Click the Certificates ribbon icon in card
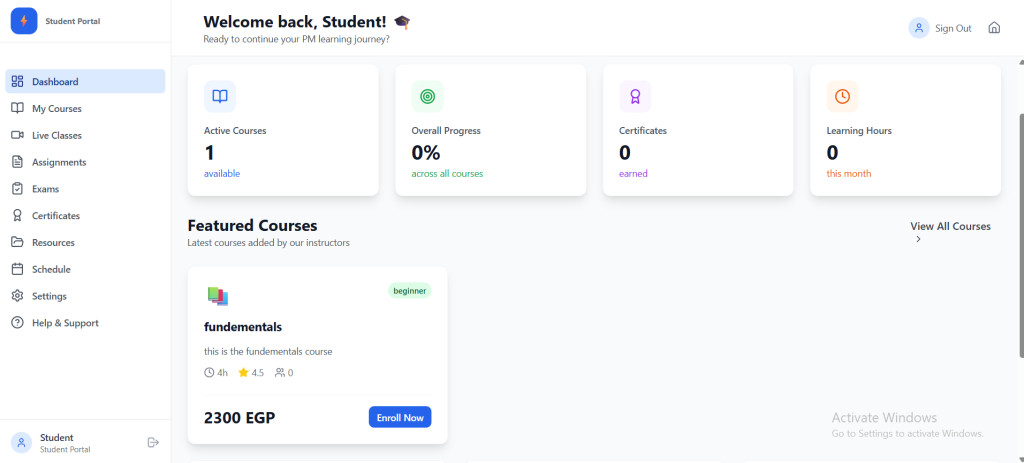 tap(635, 96)
